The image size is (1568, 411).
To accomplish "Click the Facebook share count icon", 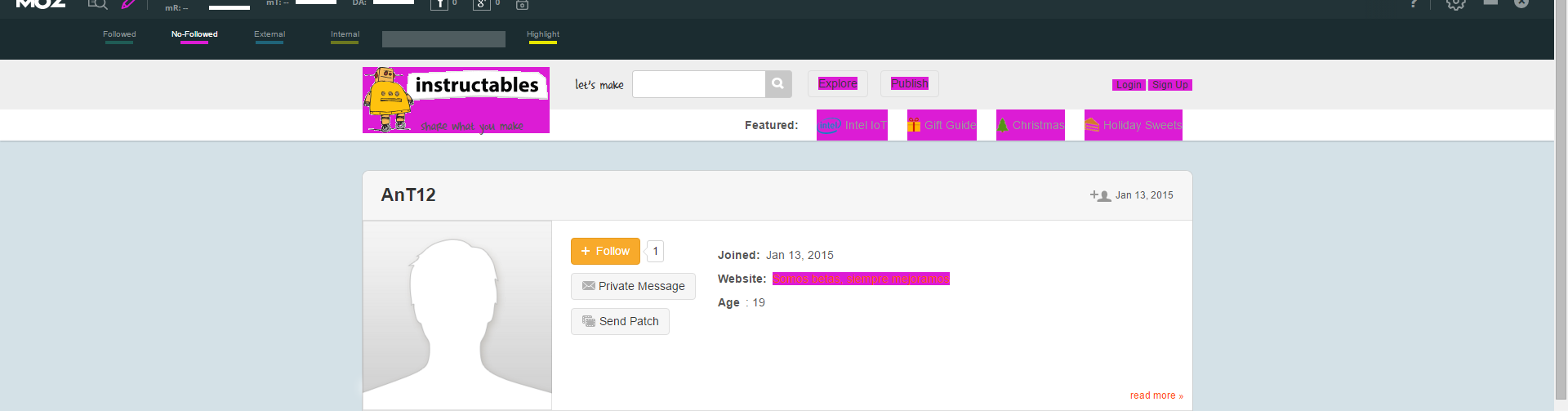I will pyautogui.click(x=439, y=4).
